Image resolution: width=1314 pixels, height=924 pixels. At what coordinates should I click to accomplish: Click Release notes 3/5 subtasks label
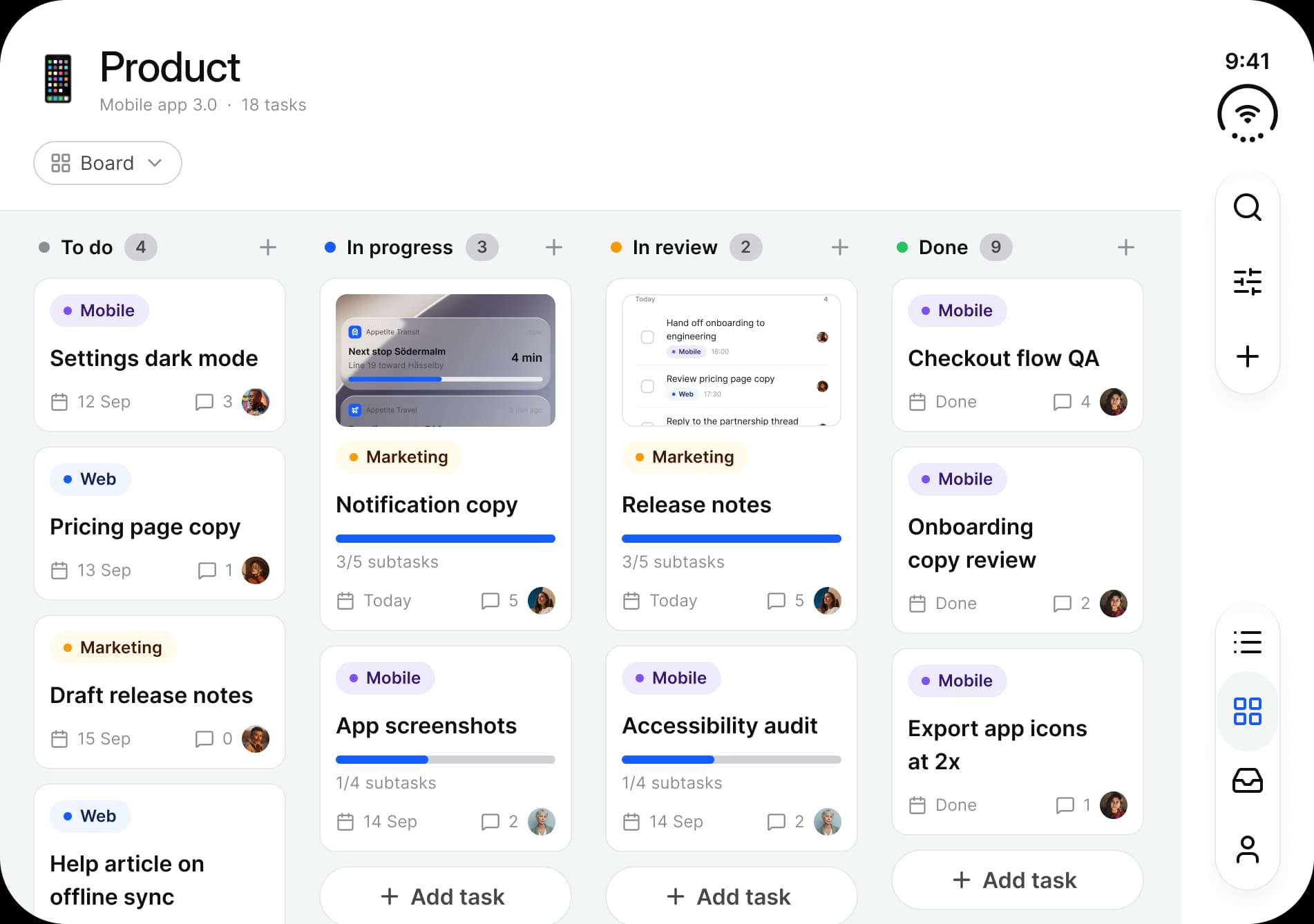(x=674, y=562)
